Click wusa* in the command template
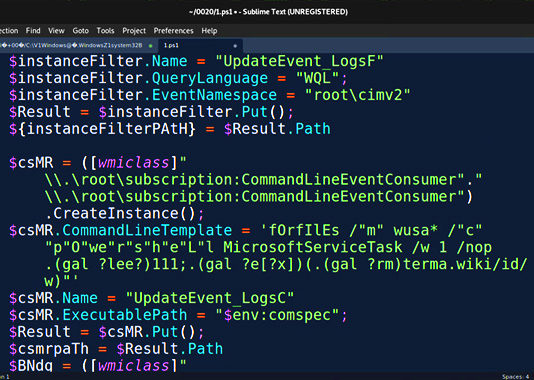The height and width of the screenshot is (380, 534). tap(415, 231)
